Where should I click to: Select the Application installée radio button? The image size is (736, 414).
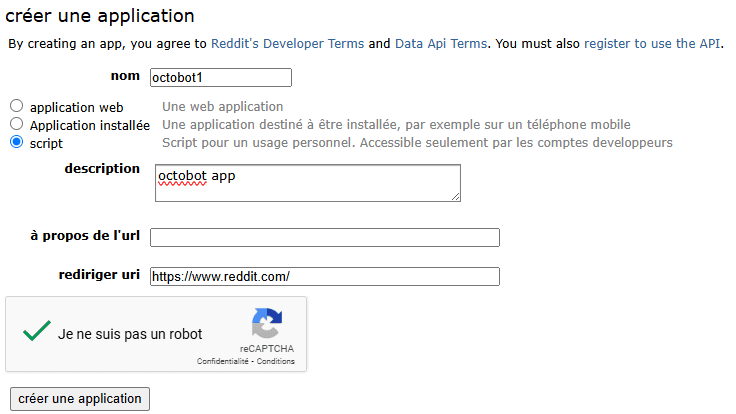pyautogui.click(x=16, y=124)
